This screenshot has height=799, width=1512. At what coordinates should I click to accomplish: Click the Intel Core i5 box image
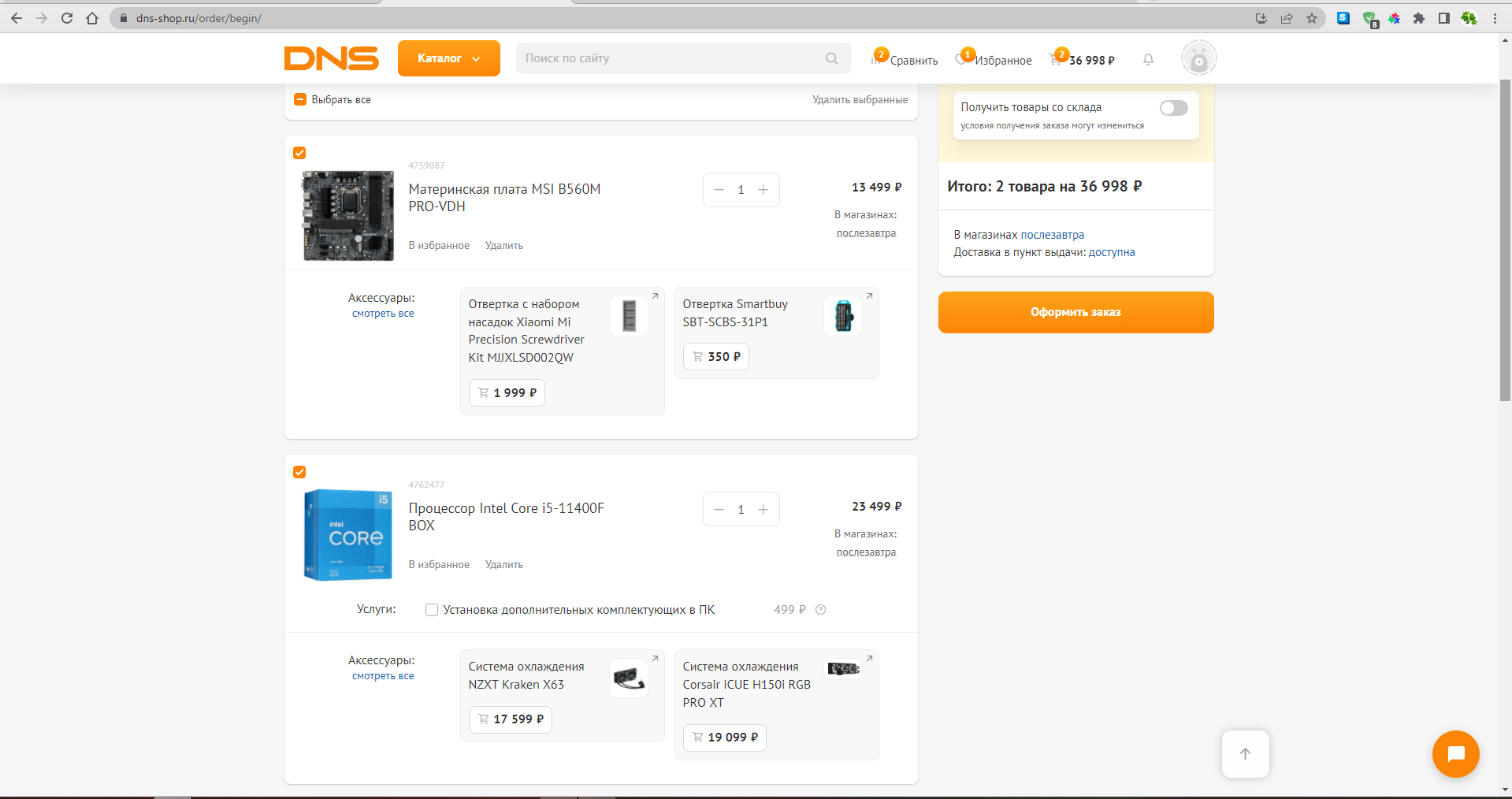[x=348, y=535]
